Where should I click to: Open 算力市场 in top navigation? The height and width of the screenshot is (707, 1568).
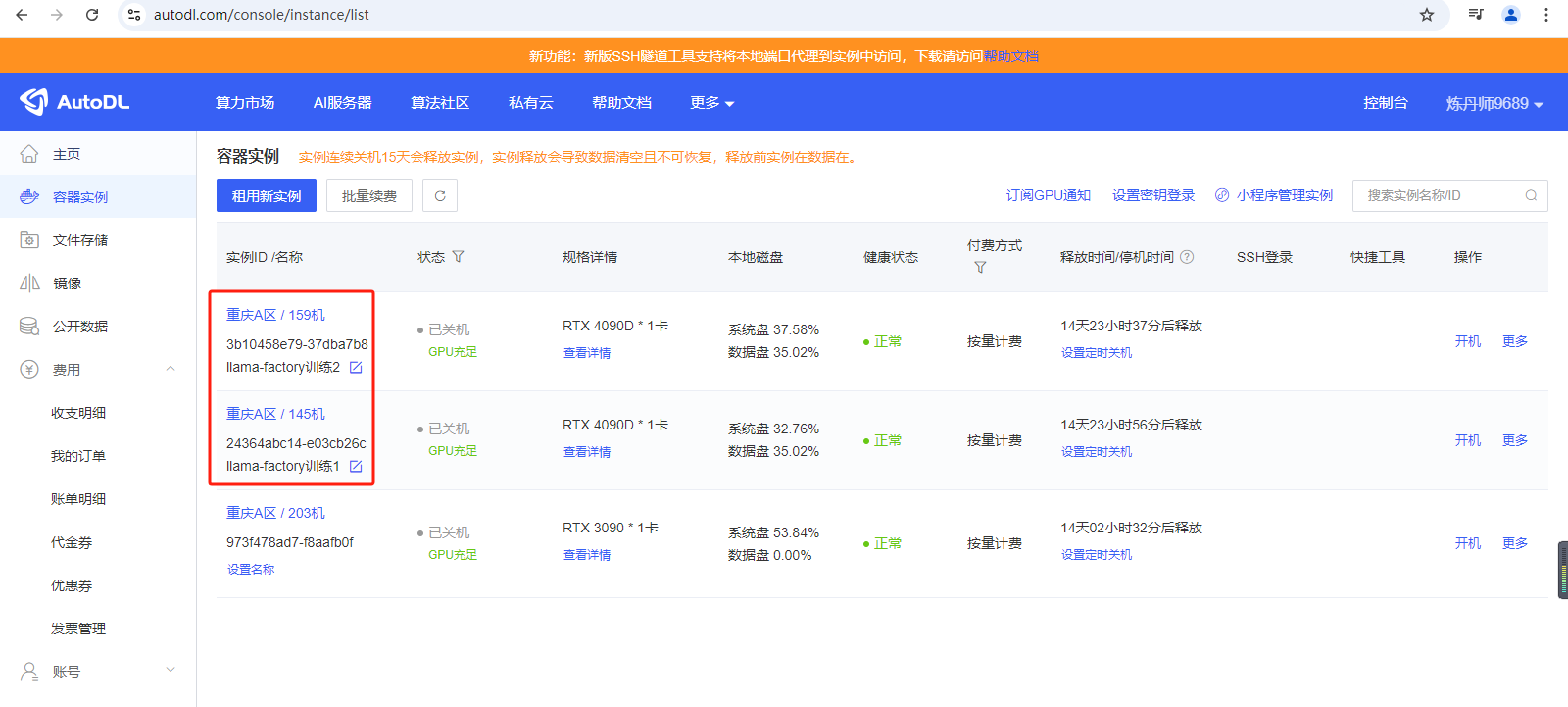(245, 103)
